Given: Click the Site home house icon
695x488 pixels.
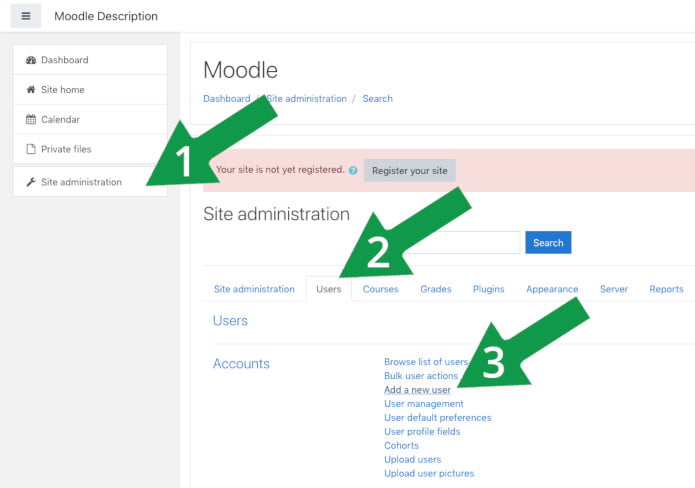Looking at the screenshot, I should pyautogui.click(x=31, y=90).
